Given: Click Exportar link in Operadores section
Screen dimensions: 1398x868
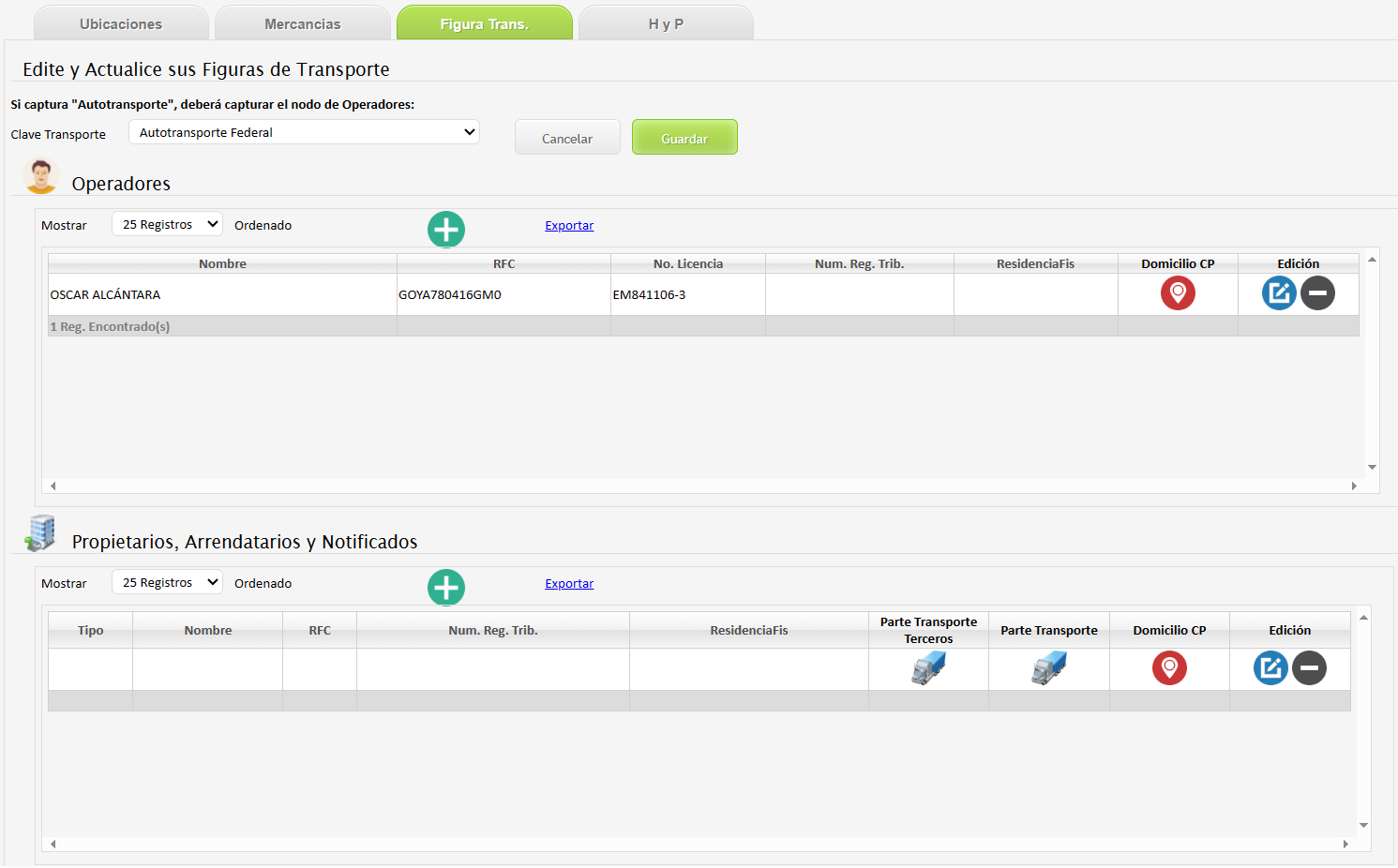Looking at the screenshot, I should pyautogui.click(x=569, y=226).
